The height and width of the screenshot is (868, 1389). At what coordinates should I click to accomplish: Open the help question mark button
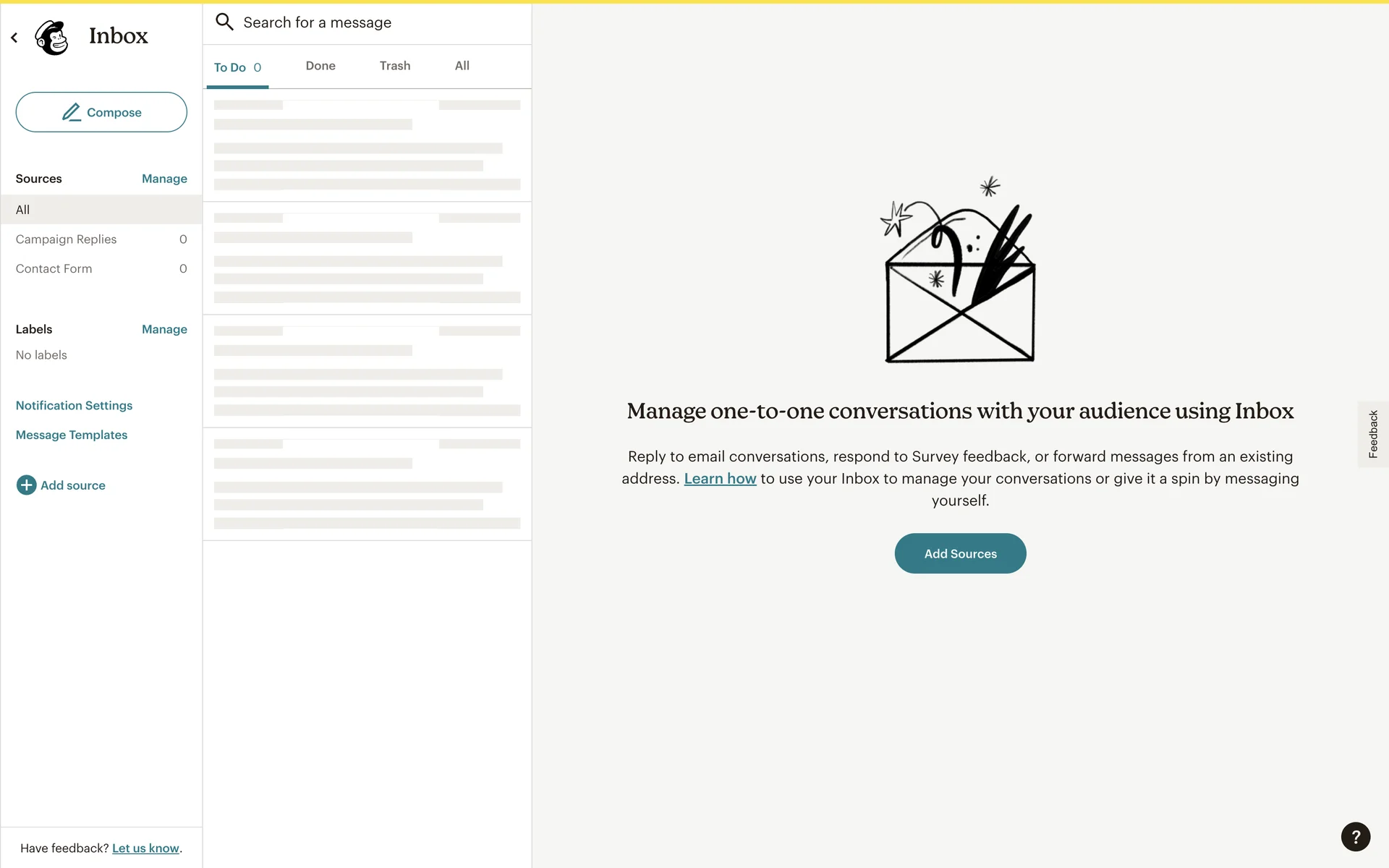point(1355,837)
